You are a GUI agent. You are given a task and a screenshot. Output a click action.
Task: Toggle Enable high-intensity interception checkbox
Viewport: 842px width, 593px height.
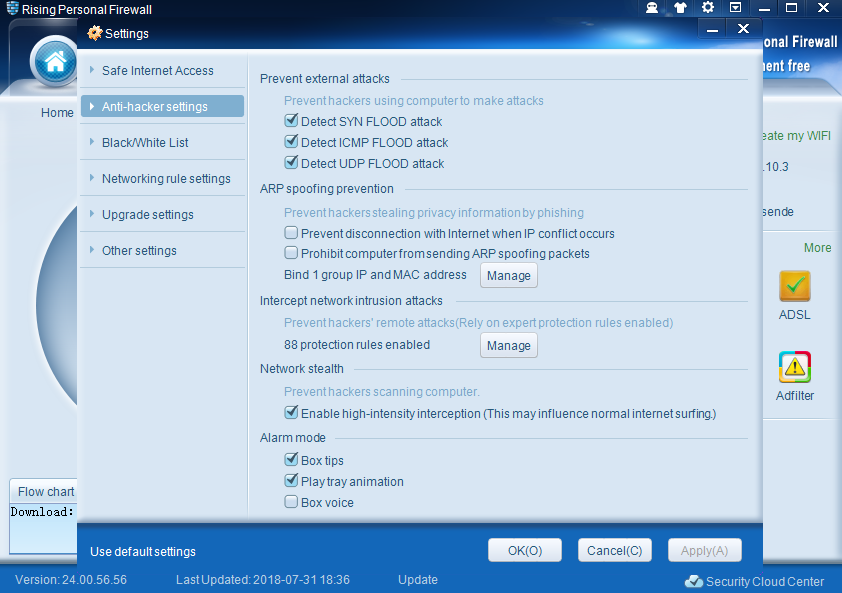coord(291,413)
